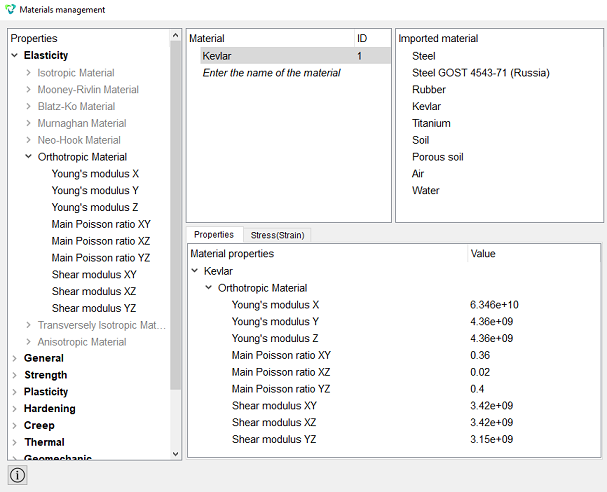Click the 'Enter the name of the material' field
The width and height of the screenshot is (607, 492).
[x=271, y=73]
